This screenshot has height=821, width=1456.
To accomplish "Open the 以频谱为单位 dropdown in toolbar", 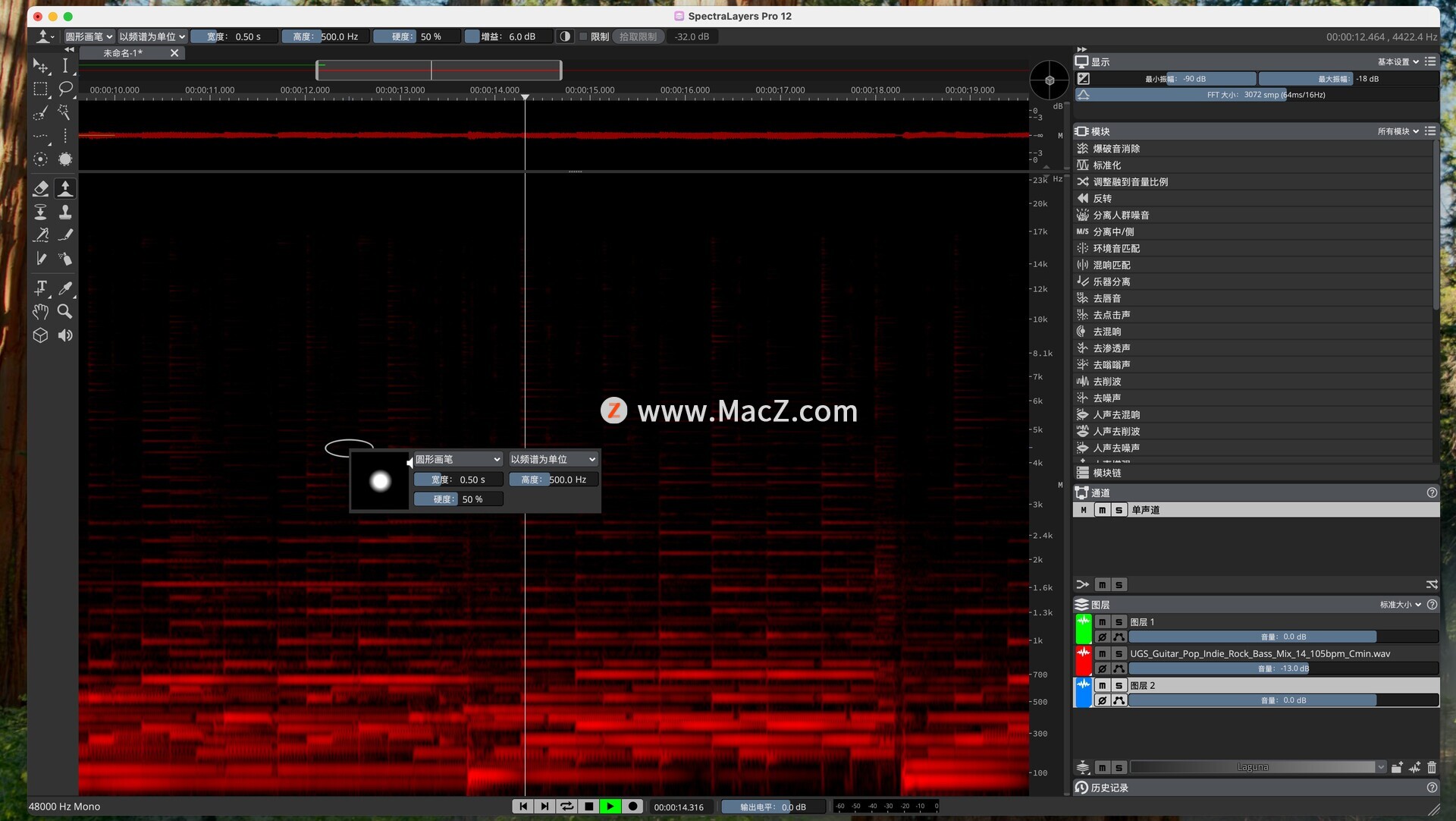I will [152, 36].
